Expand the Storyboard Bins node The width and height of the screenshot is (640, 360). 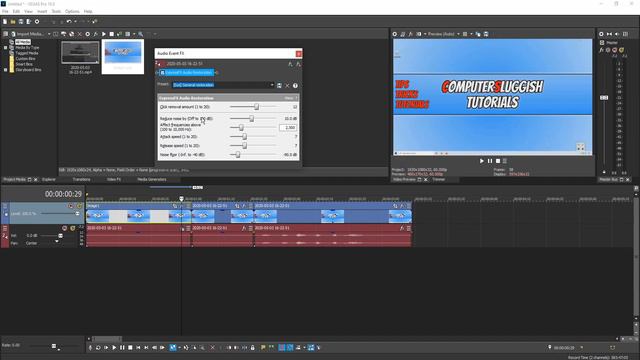click(5, 70)
